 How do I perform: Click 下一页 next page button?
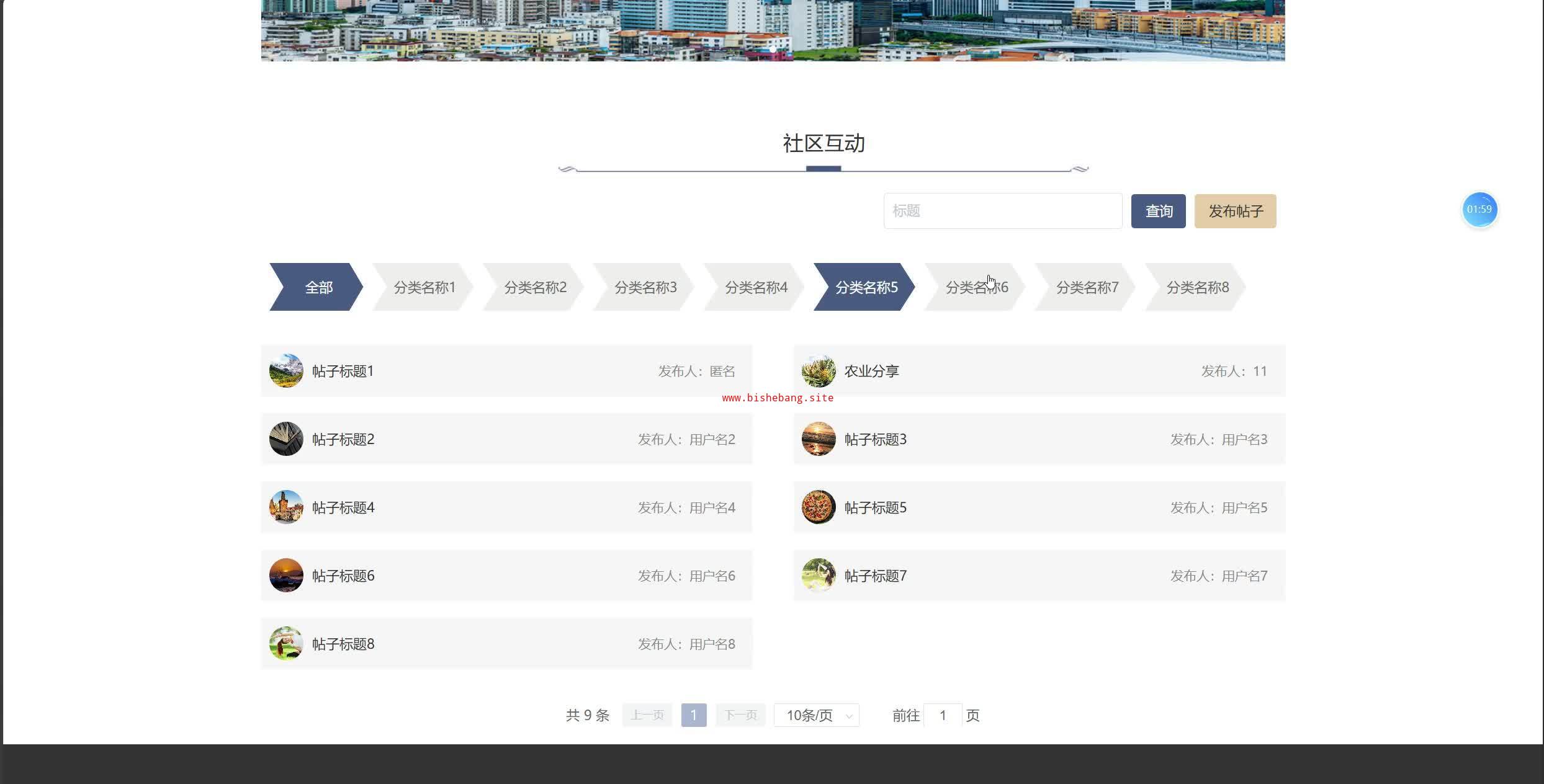coord(740,715)
